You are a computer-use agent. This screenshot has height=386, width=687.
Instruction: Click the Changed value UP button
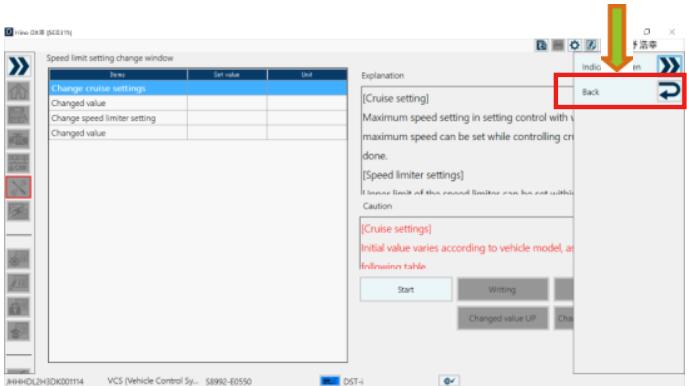[x=503, y=318]
